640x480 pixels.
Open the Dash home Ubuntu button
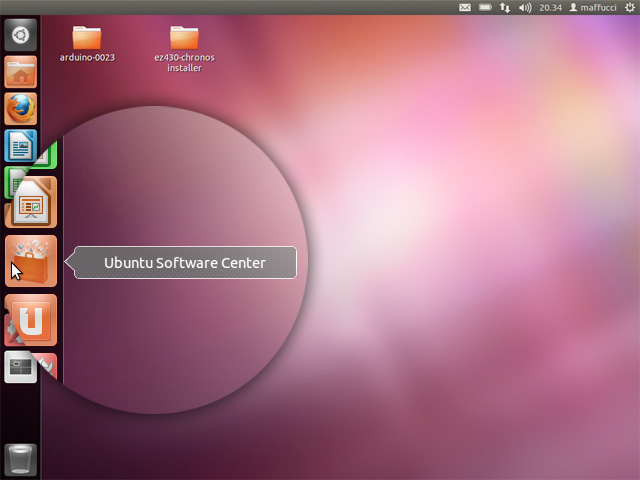[21, 36]
